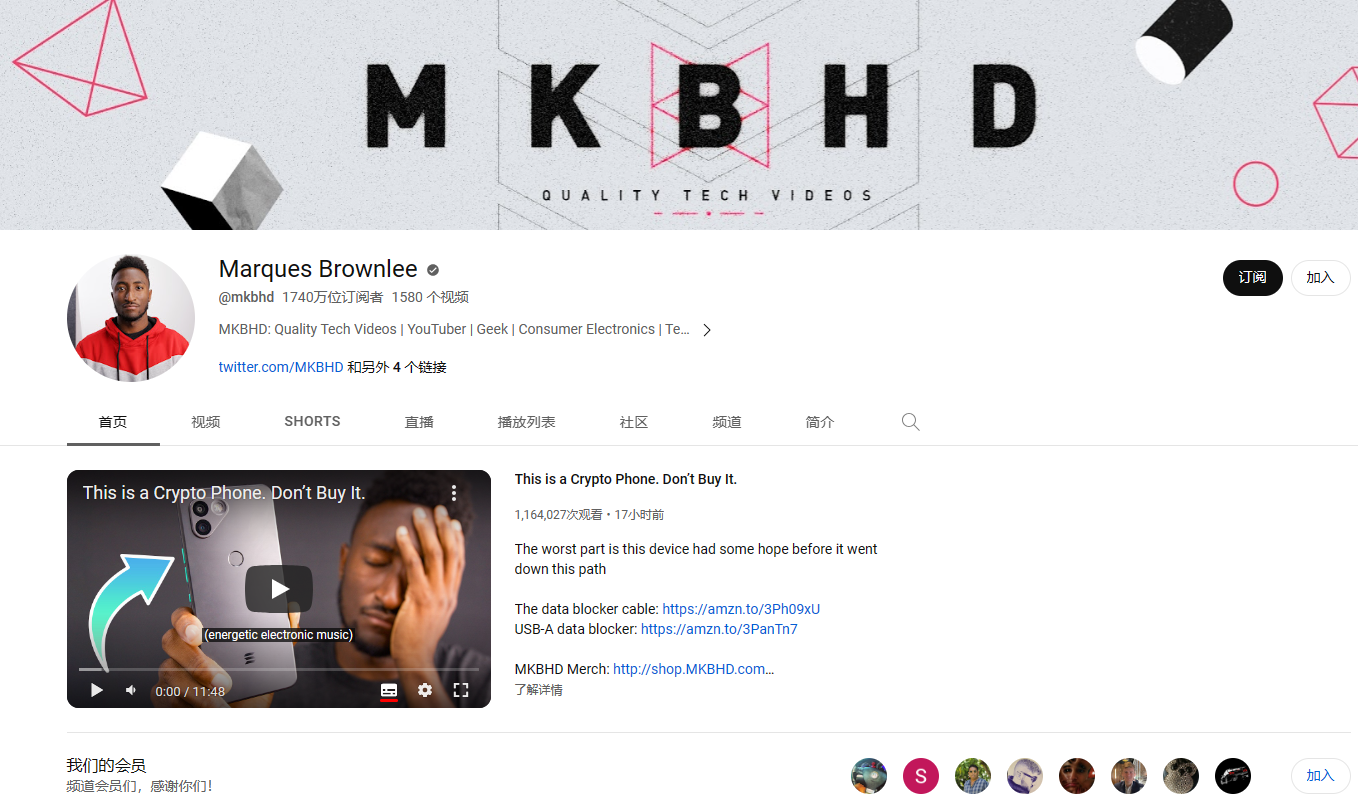1358x812 pixels.
Task: Mute the video using the speaker icon
Action: point(130,690)
